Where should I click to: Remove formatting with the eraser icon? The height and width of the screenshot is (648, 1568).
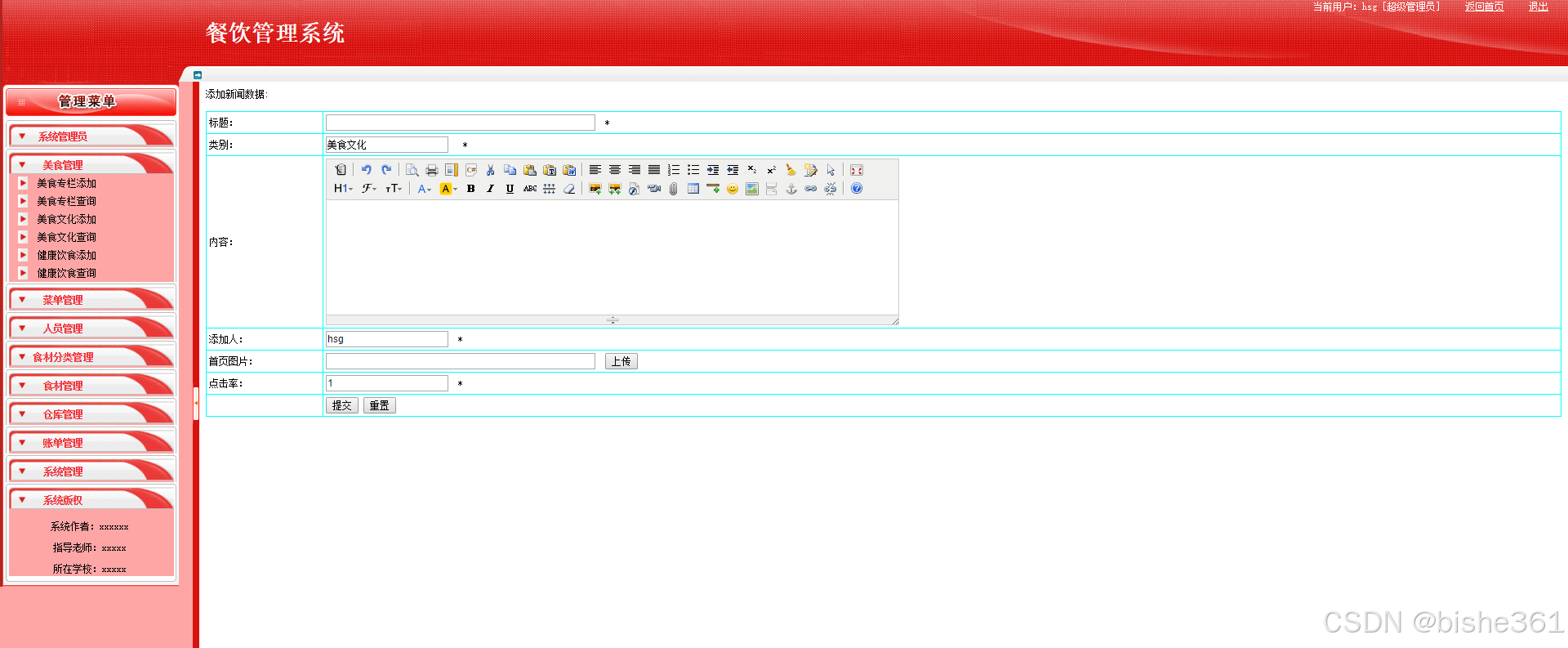[x=569, y=189]
